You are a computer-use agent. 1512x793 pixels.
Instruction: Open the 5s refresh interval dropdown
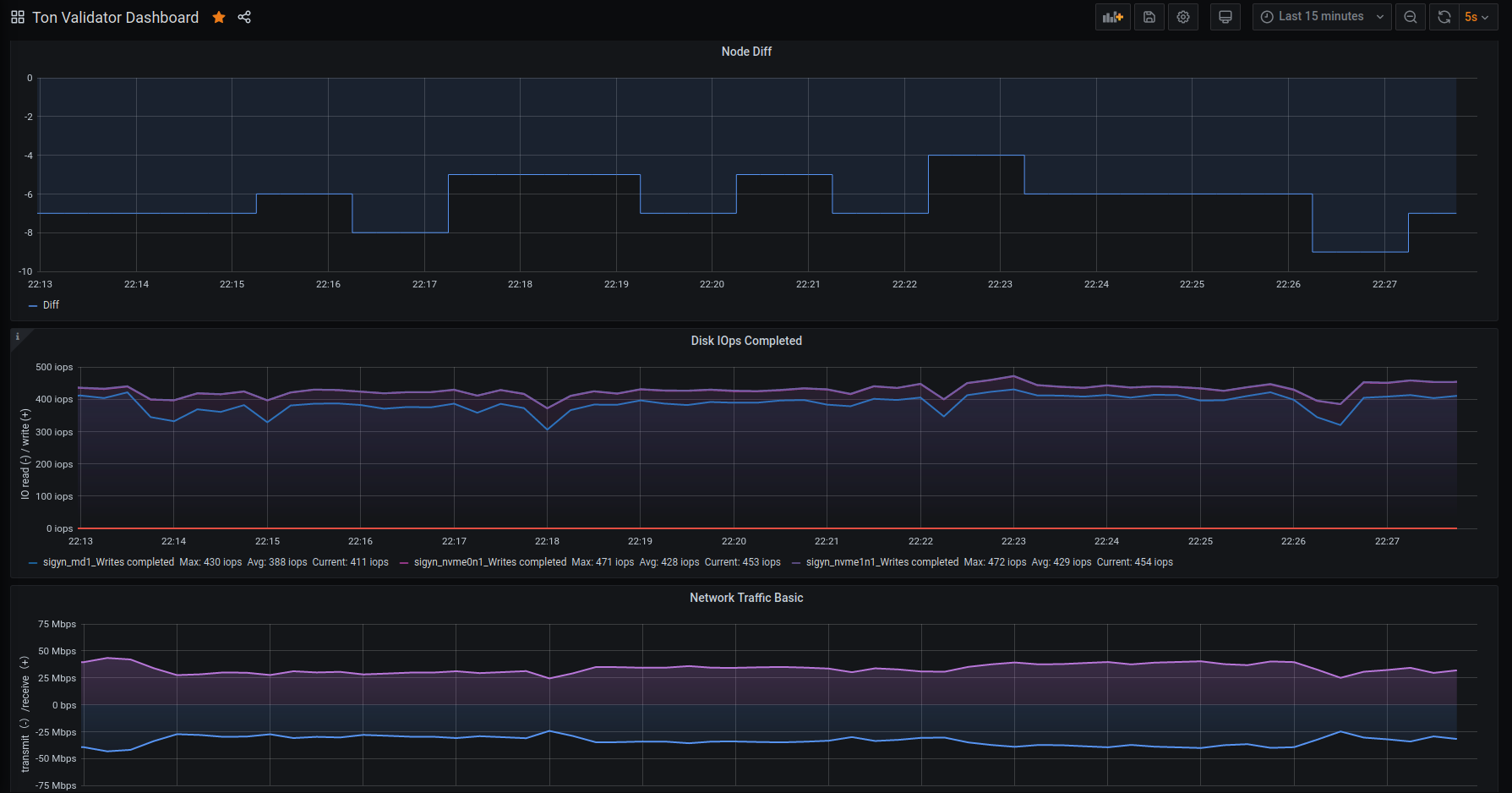coord(1478,17)
